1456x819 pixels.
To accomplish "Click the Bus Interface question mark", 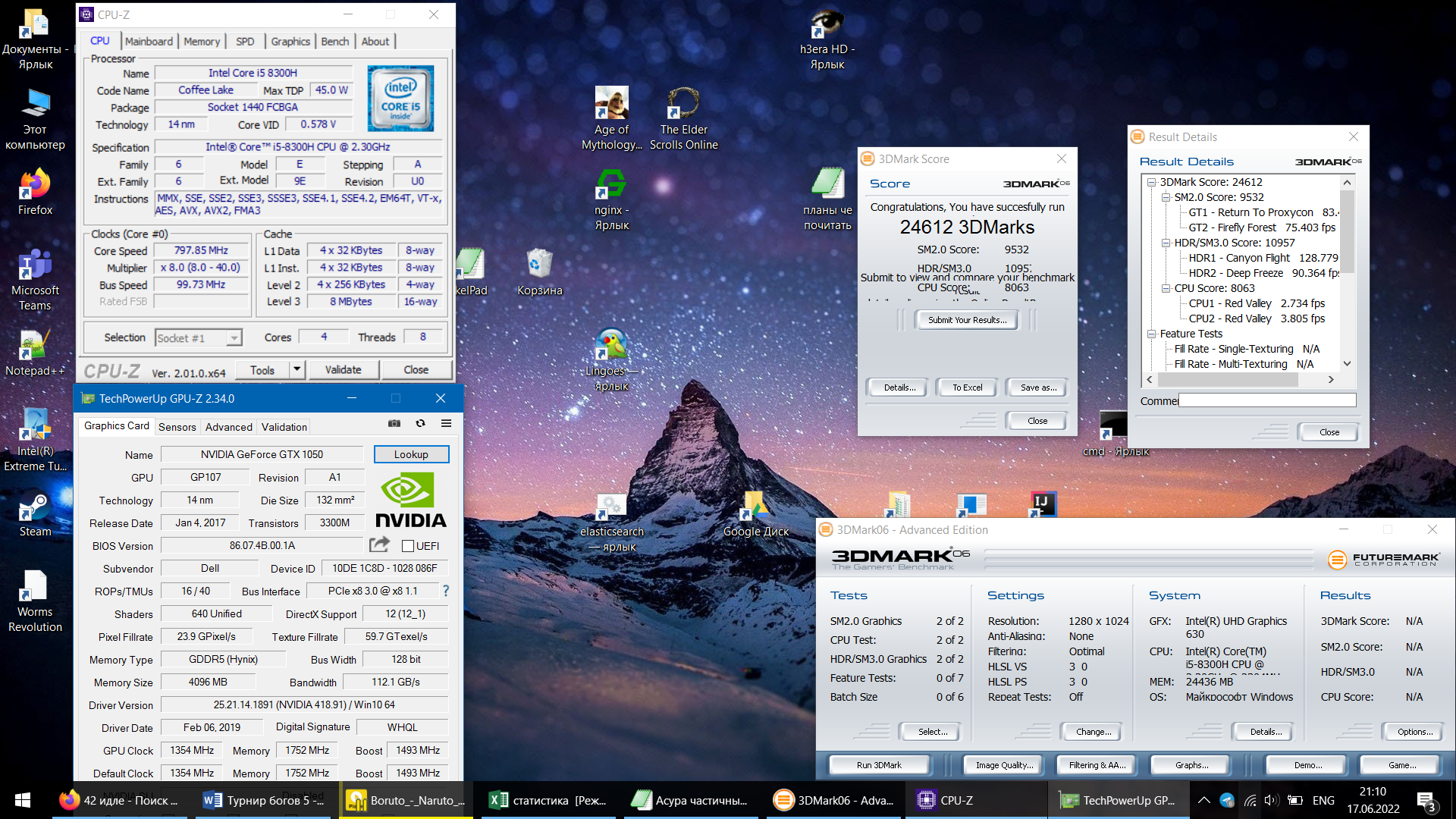I will pyautogui.click(x=446, y=591).
